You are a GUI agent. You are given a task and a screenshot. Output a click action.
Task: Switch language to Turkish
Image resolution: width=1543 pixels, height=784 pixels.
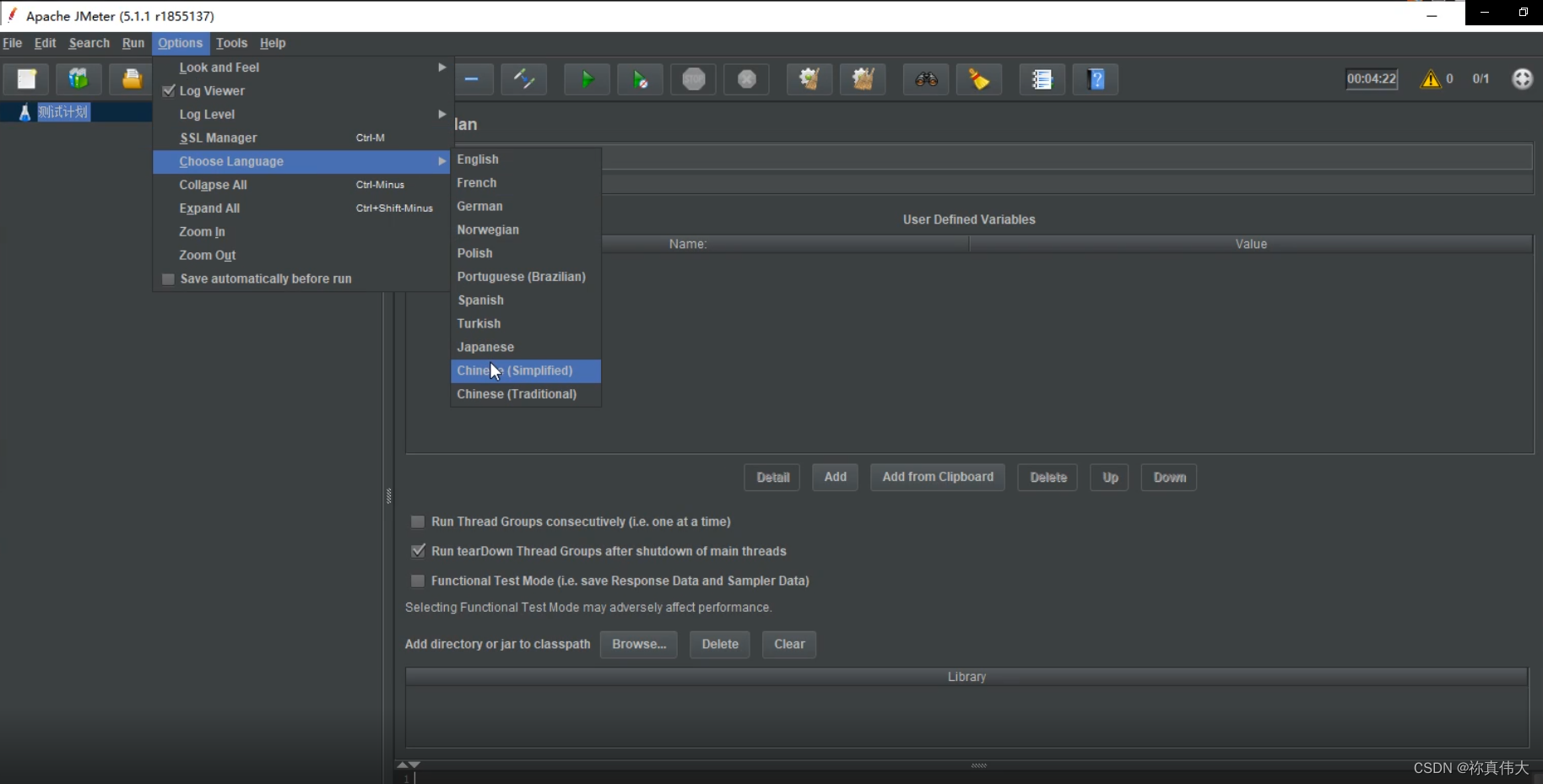click(526, 323)
